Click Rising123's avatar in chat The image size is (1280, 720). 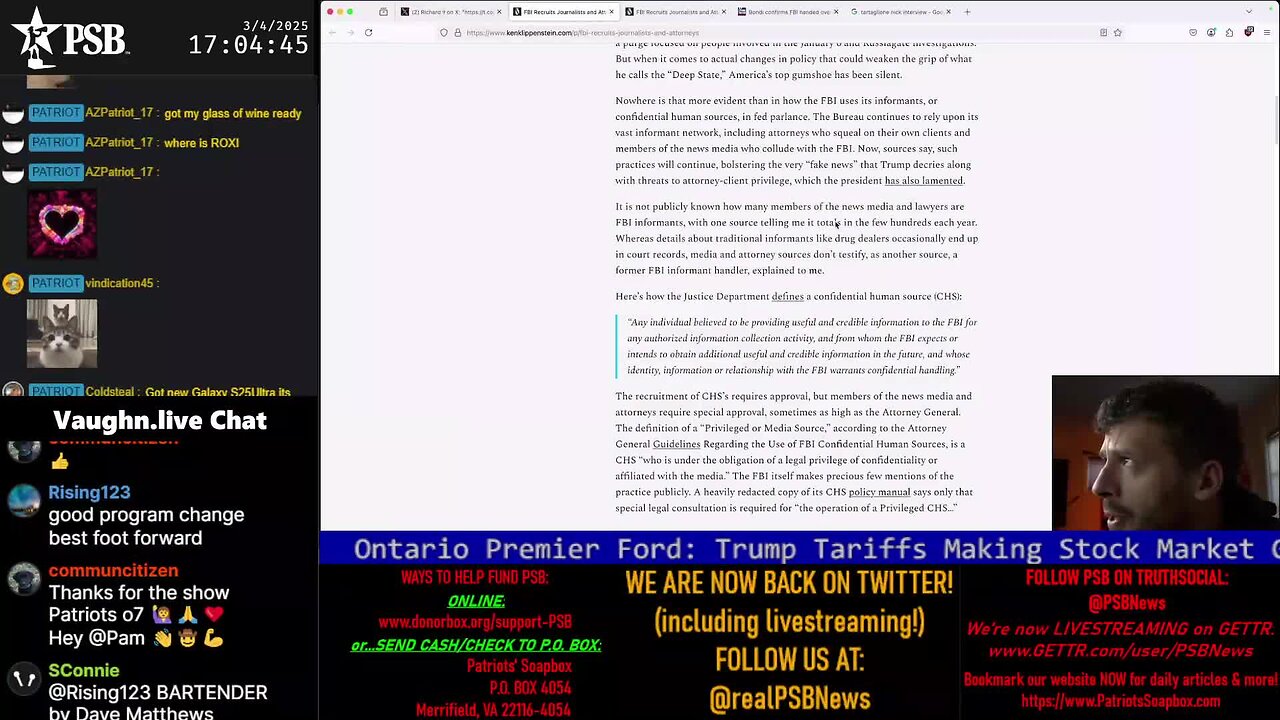click(23, 501)
